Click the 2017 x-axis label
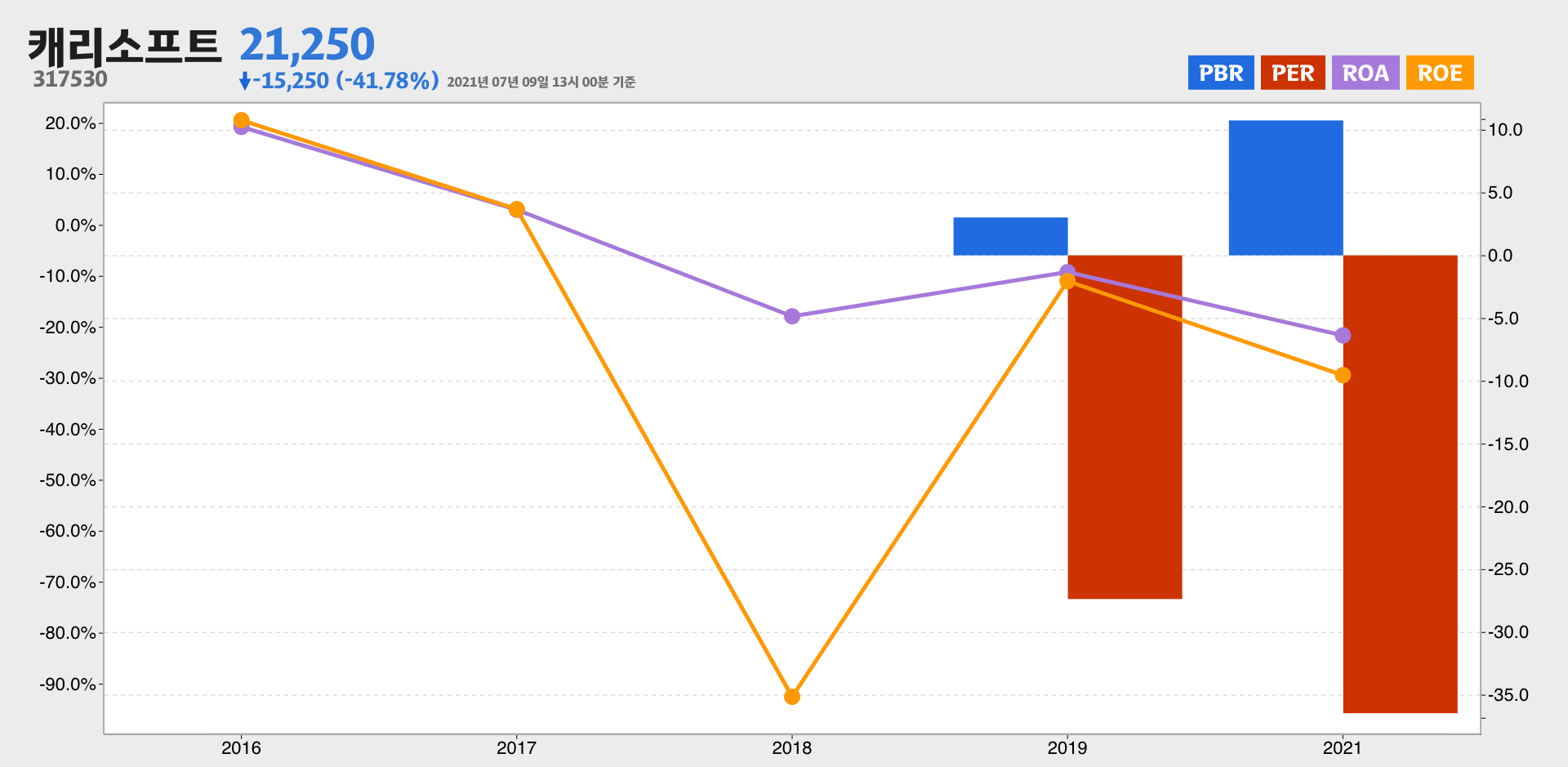Image resolution: width=1568 pixels, height=767 pixels. click(517, 747)
